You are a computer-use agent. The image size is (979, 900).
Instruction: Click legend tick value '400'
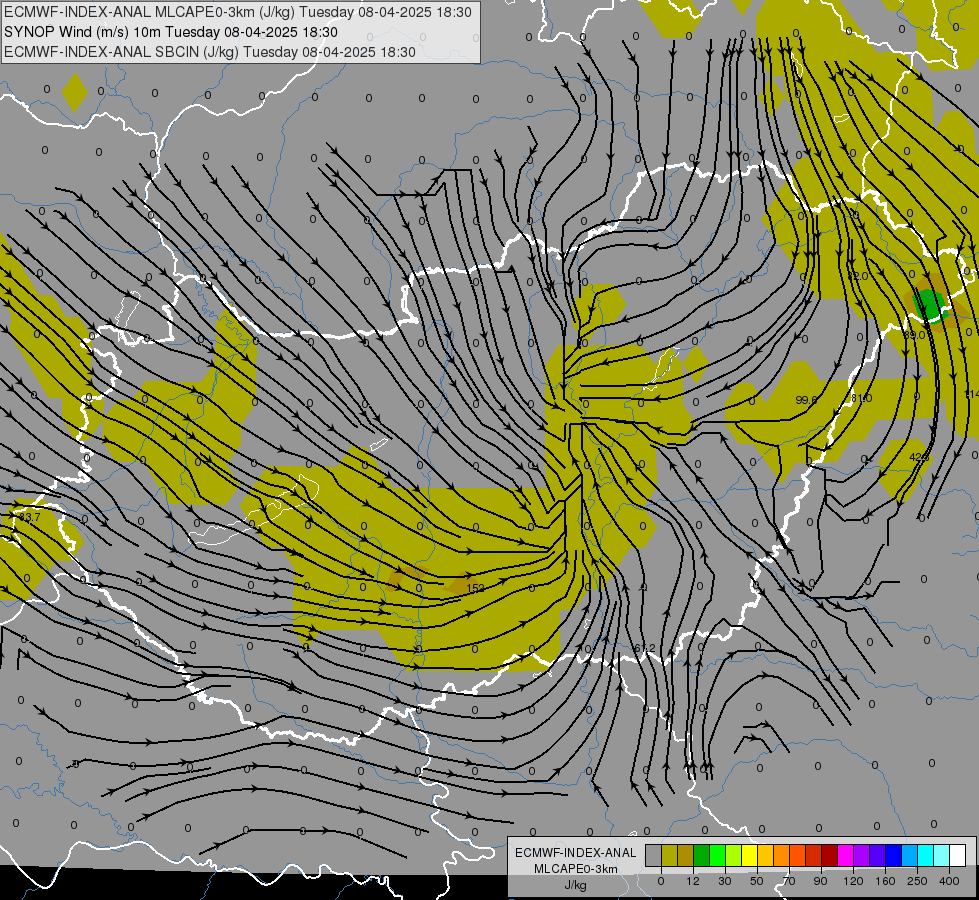[949, 881]
